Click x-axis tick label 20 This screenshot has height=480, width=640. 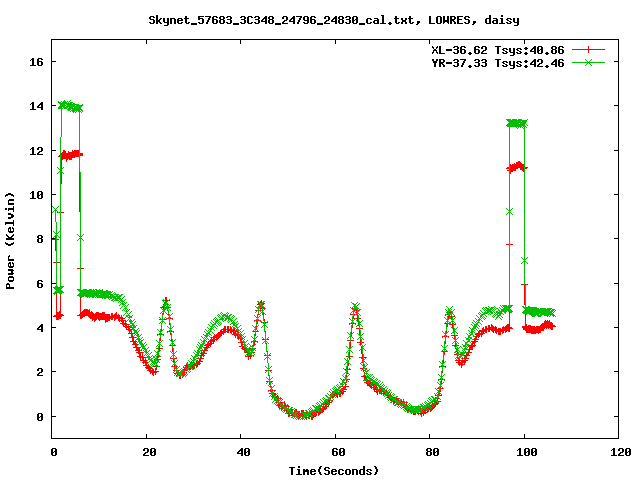pyautogui.click(x=149, y=452)
